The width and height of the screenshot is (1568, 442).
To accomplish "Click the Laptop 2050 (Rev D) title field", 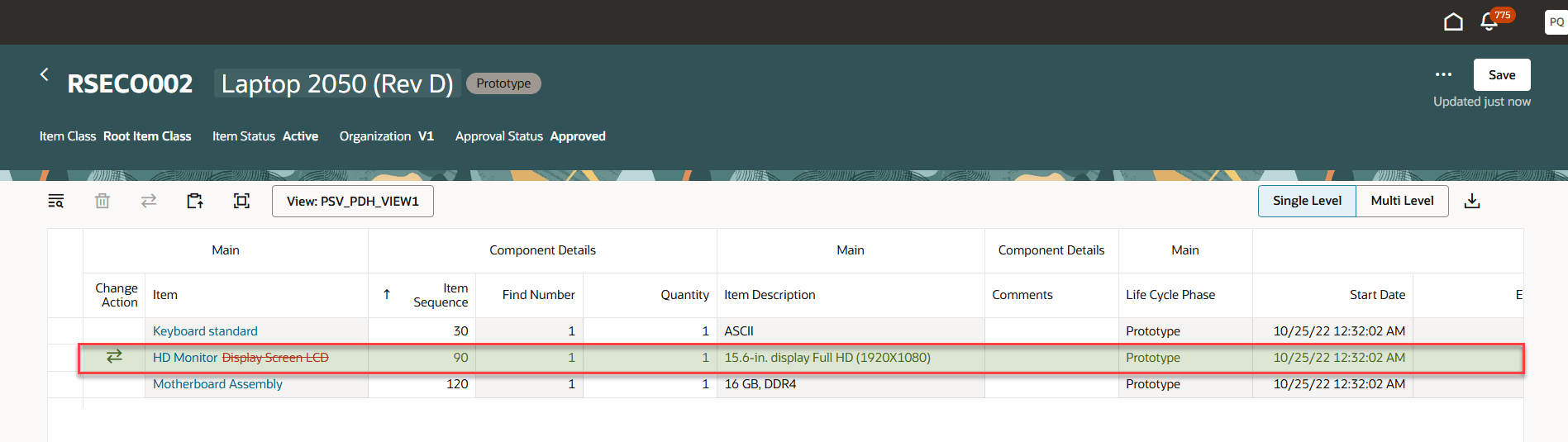I will pos(337,83).
